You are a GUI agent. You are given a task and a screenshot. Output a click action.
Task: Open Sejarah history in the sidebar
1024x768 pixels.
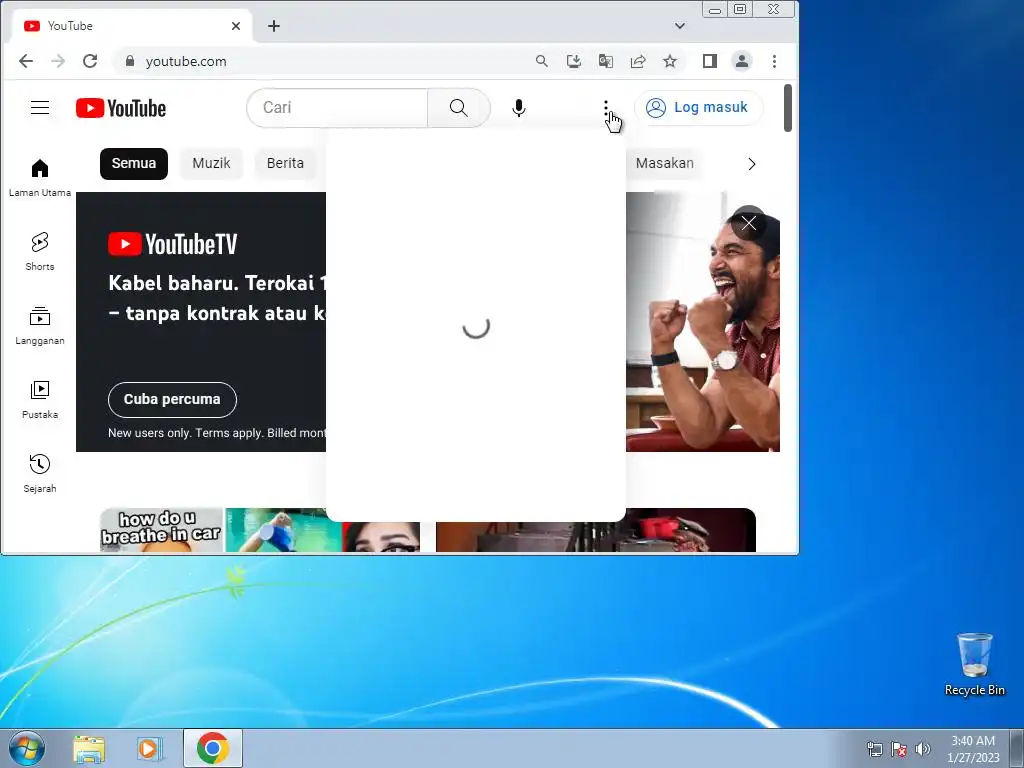tap(40, 473)
